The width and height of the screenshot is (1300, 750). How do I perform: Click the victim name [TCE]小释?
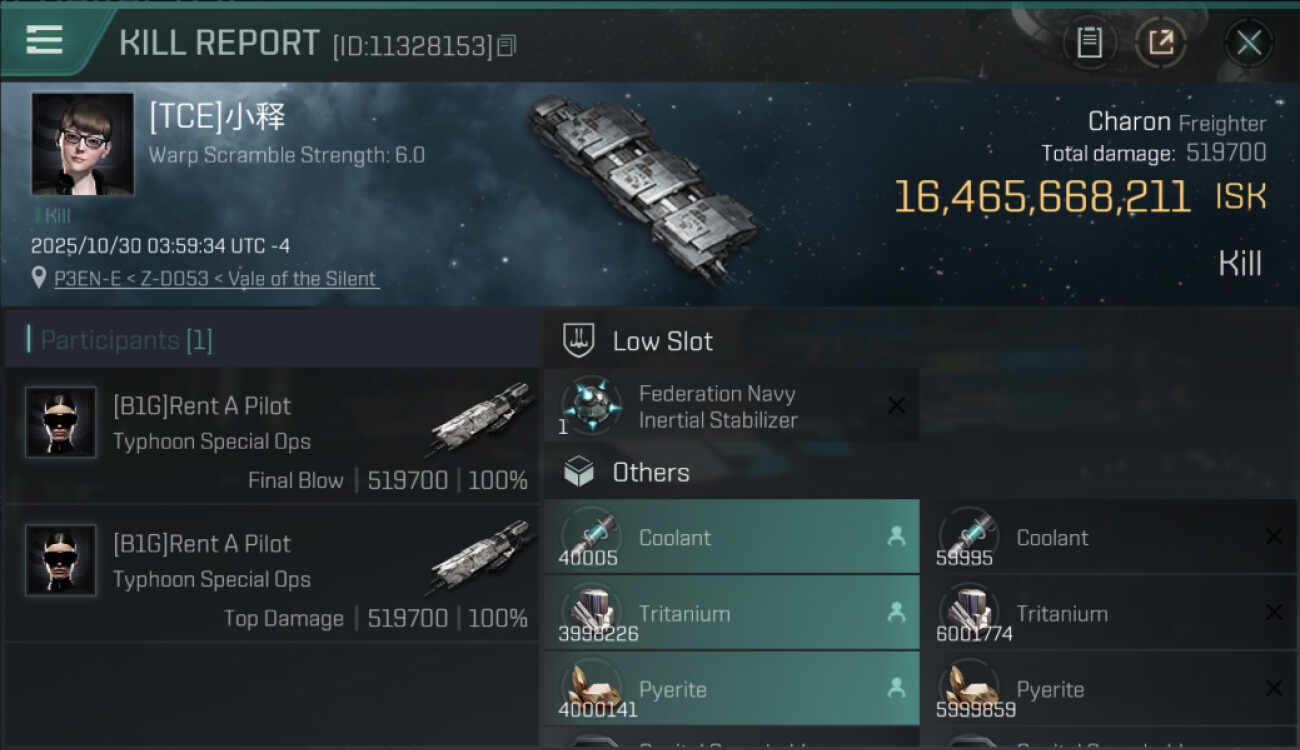[x=217, y=117]
